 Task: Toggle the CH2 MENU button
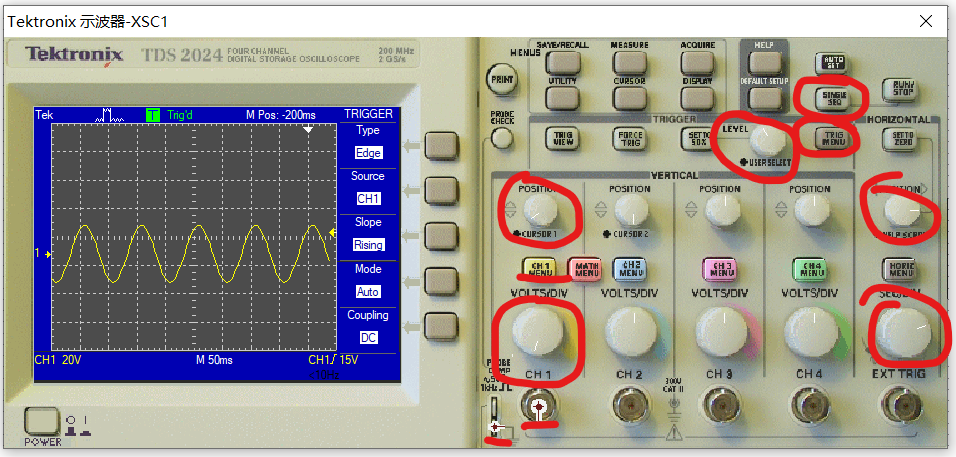coord(630,268)
